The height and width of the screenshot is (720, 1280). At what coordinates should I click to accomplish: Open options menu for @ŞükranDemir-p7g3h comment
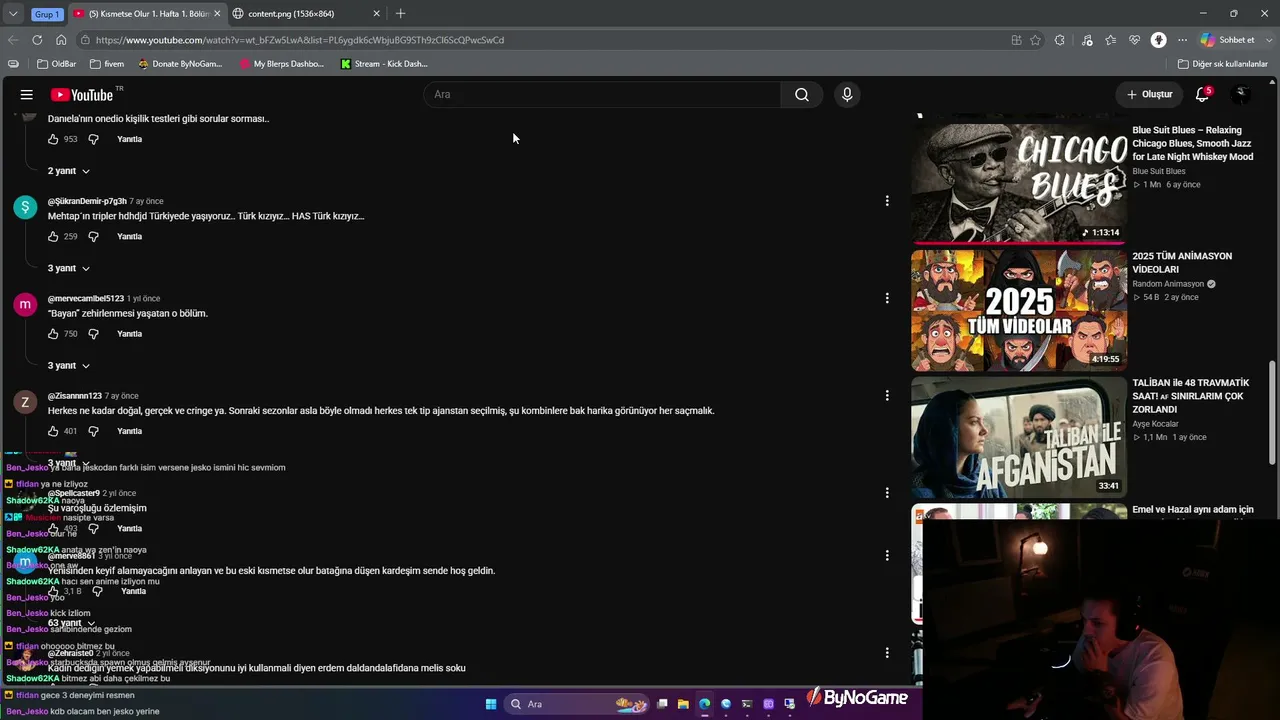(x=887, y=201)
